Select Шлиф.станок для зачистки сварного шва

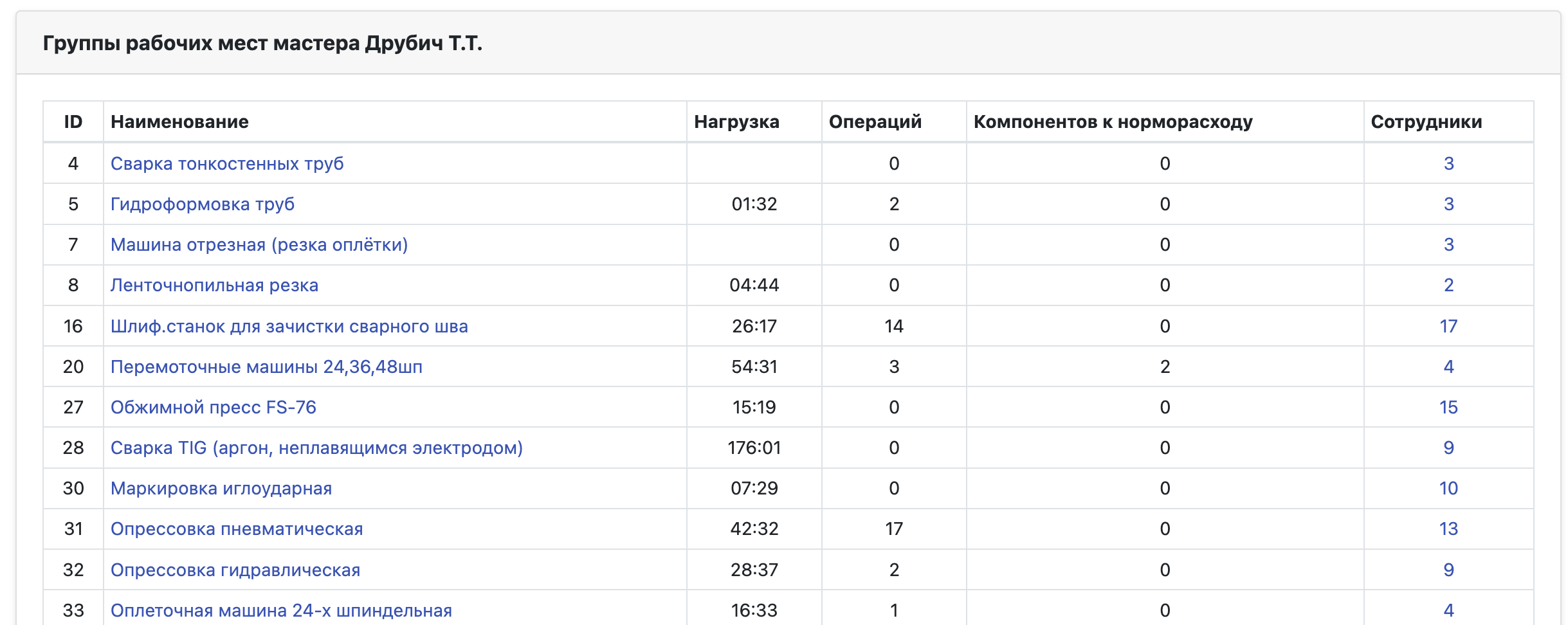pos(289,326)
